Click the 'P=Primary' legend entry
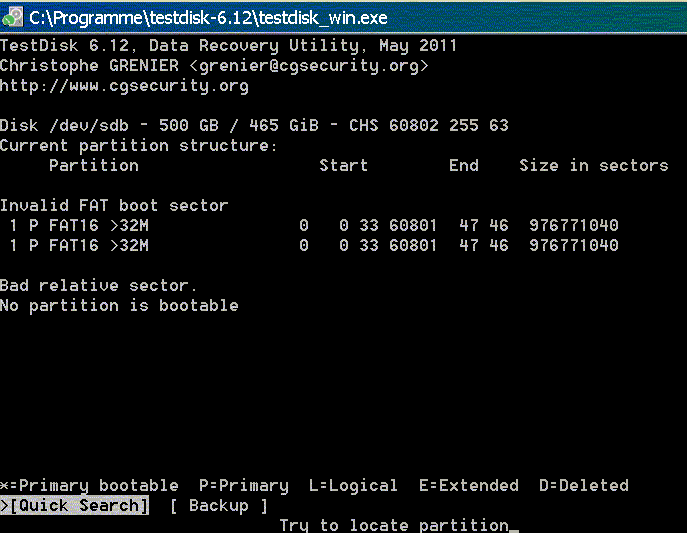 pyautogui.click(x=244, y=485)
